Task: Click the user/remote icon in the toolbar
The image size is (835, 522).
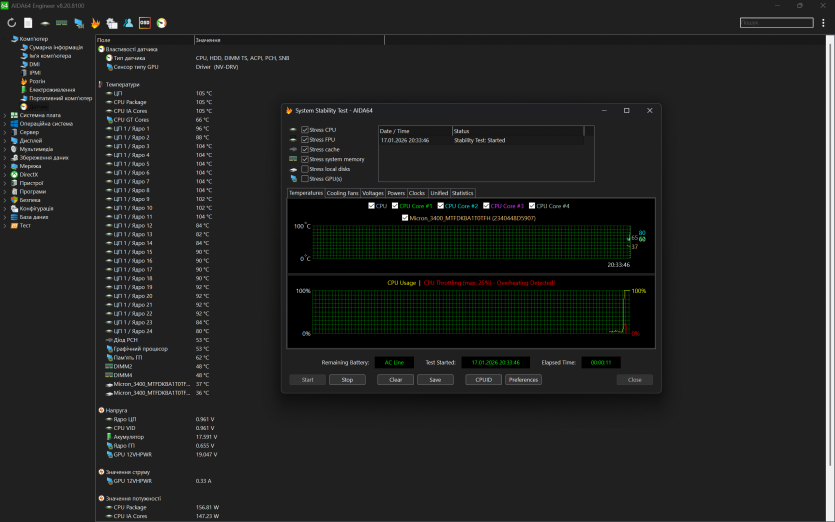Action: (x=128, y=22)
